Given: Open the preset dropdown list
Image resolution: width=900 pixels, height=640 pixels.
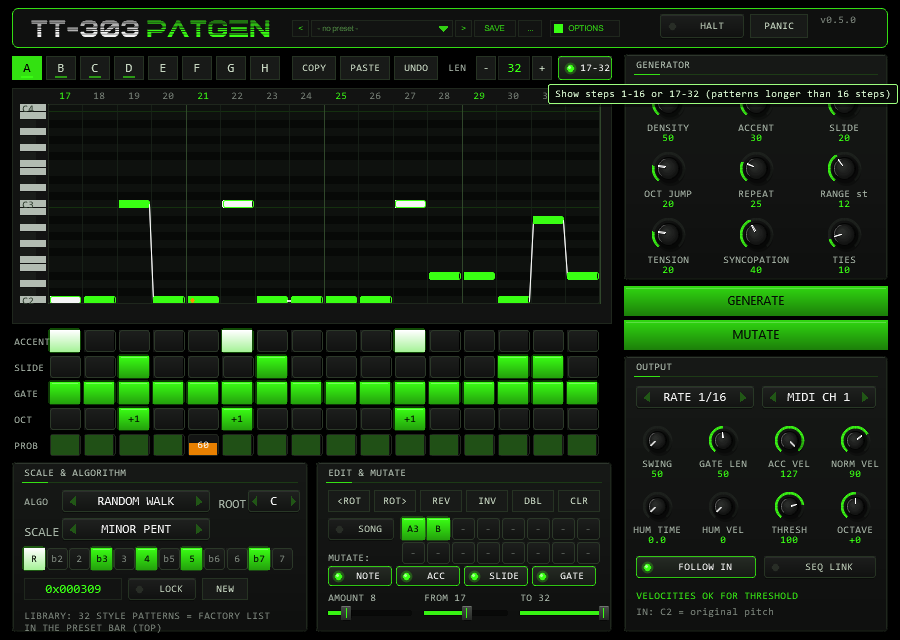Looking at the screenshot, I should point(382,28).
